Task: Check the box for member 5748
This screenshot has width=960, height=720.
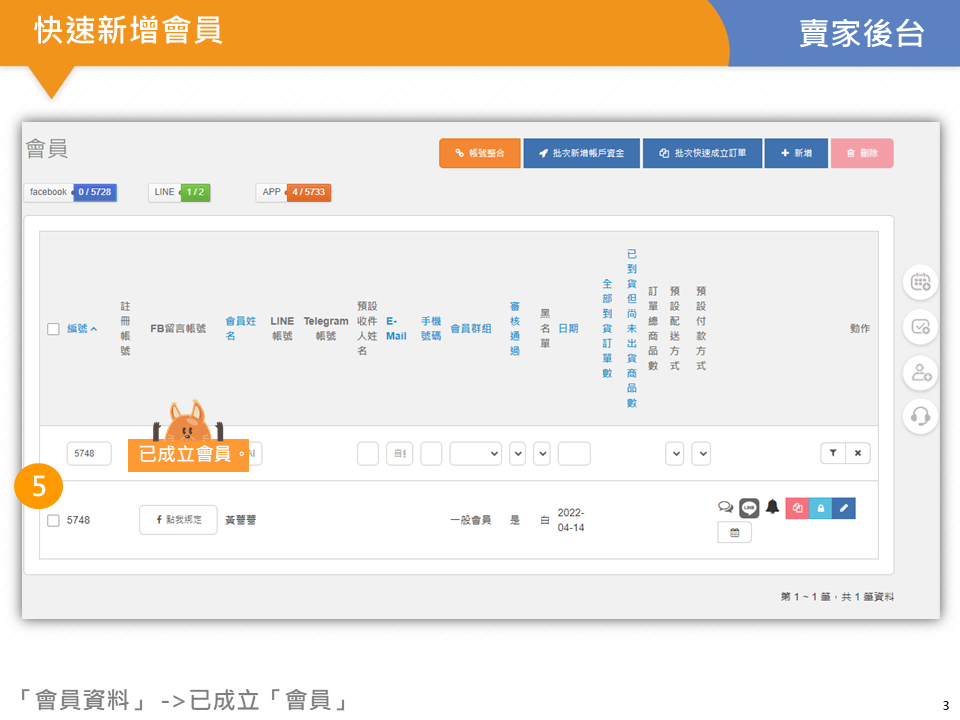Action: tap(54, 520)
